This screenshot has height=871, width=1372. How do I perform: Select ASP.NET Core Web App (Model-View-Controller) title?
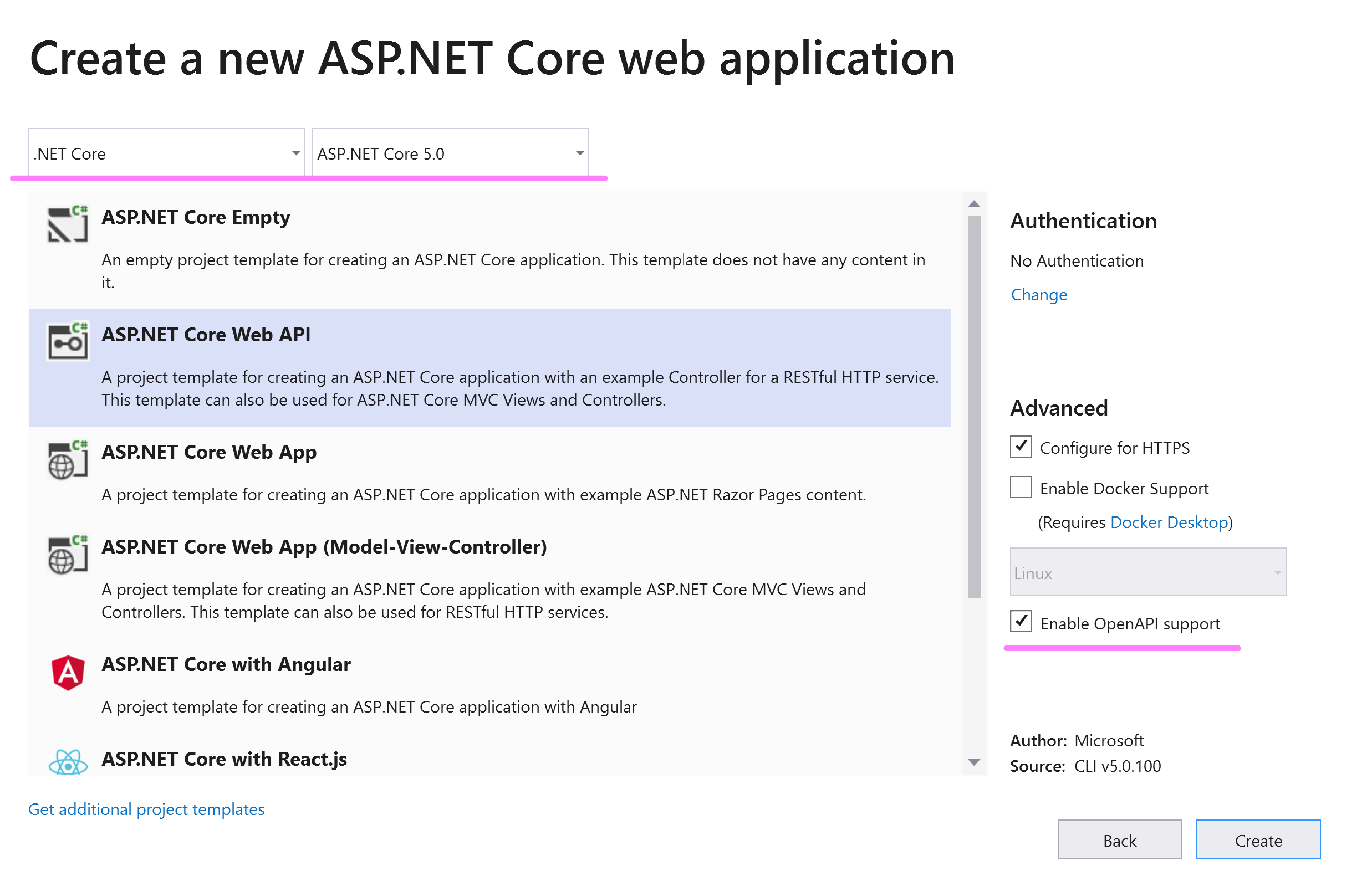click(324, 546)
